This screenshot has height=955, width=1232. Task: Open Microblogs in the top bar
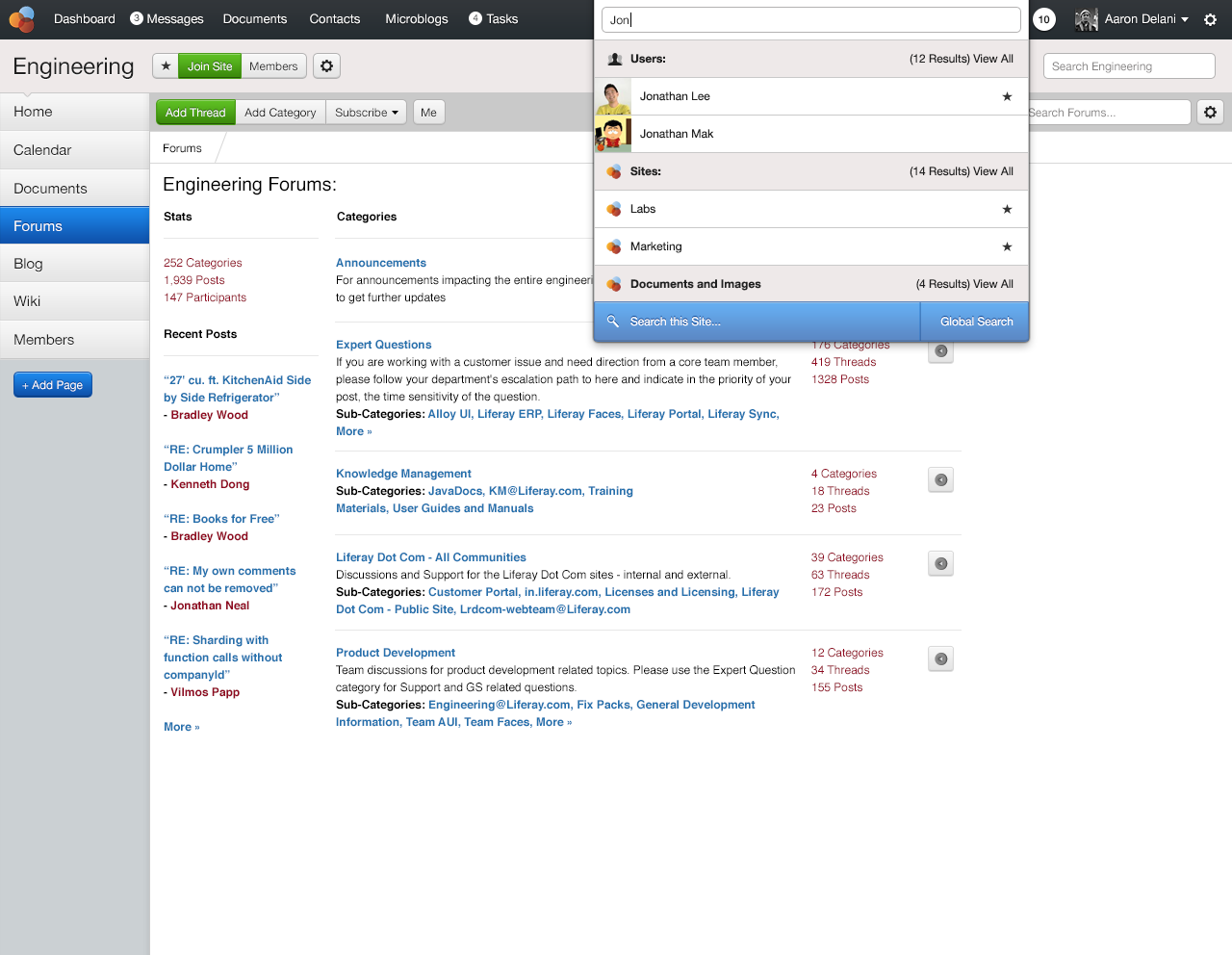point(417,19)
